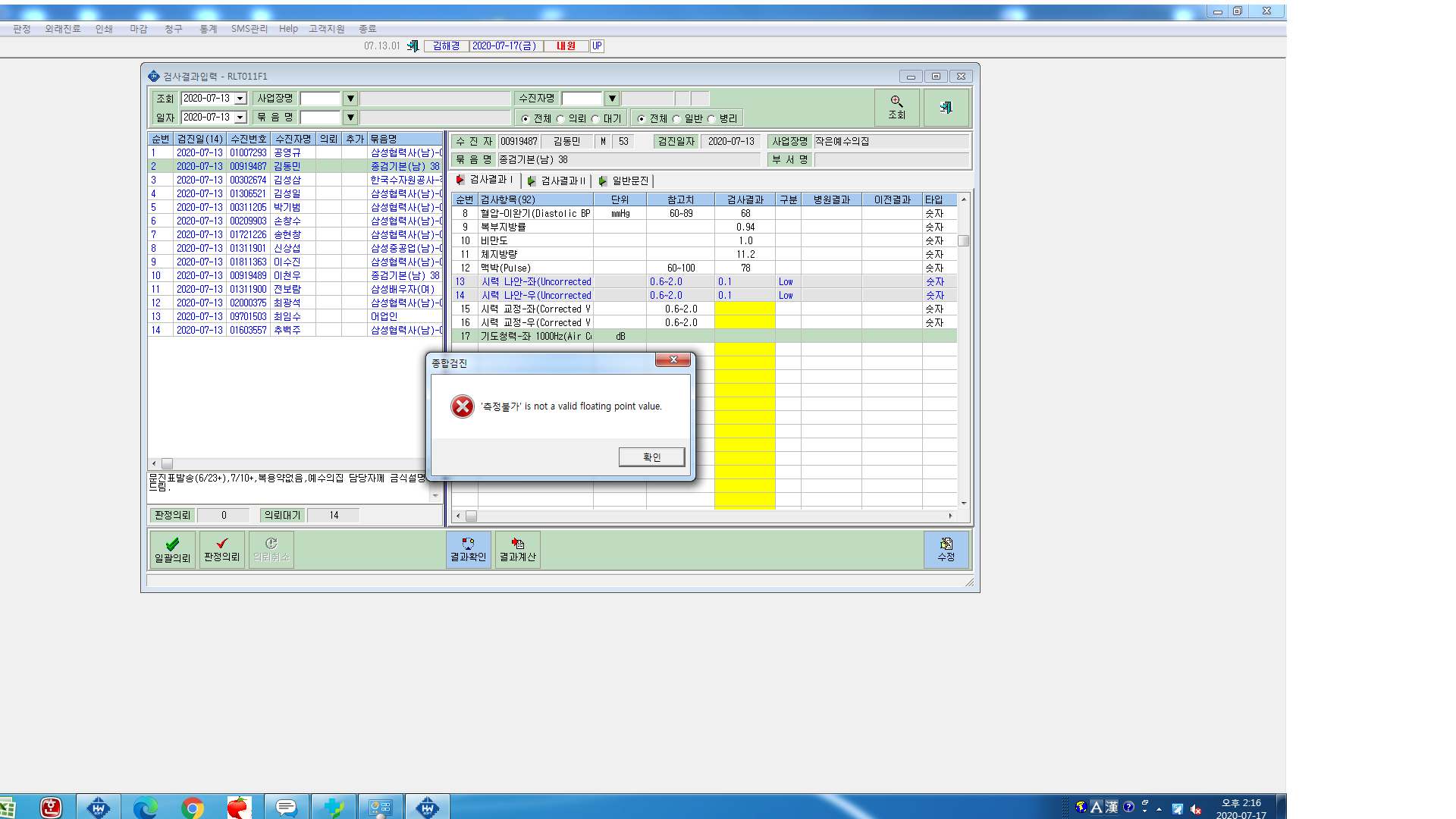This screenshot has height=819, width=1456.
Task: Click the 판정의뢰 red check icon
Action: tap(222, 550)
